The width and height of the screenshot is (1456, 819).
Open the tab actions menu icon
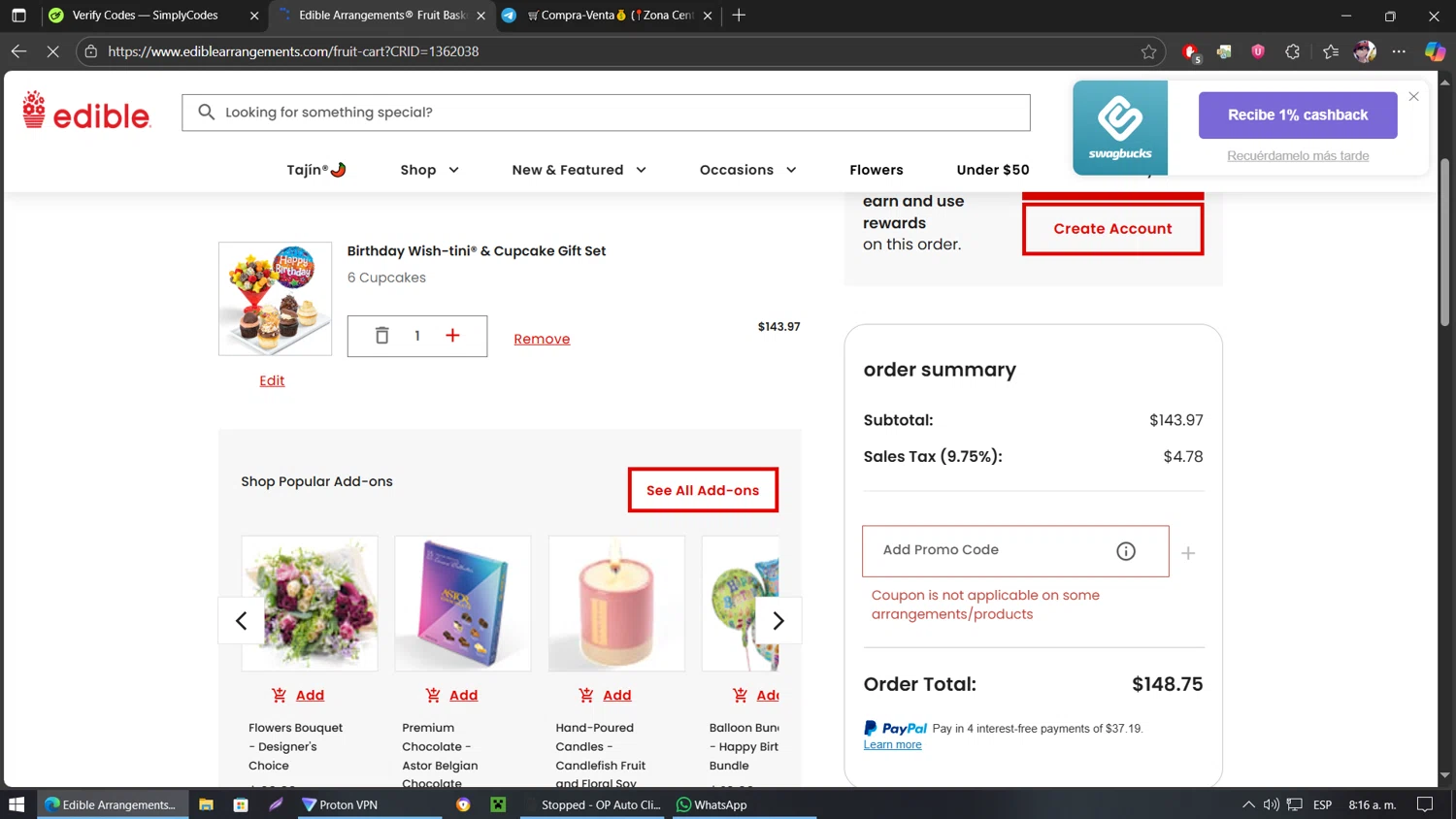18,16
